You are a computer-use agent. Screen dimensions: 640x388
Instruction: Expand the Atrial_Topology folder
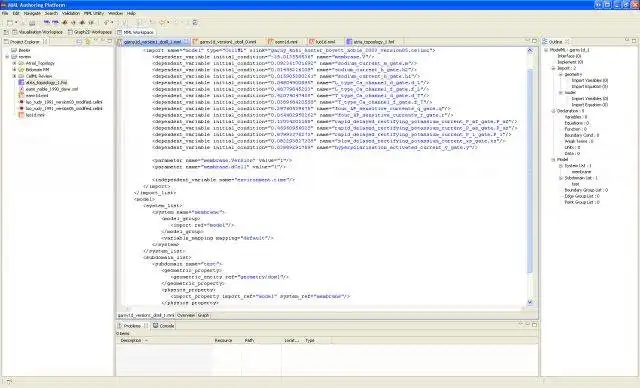pyautogui.click(x=14, y=63)
